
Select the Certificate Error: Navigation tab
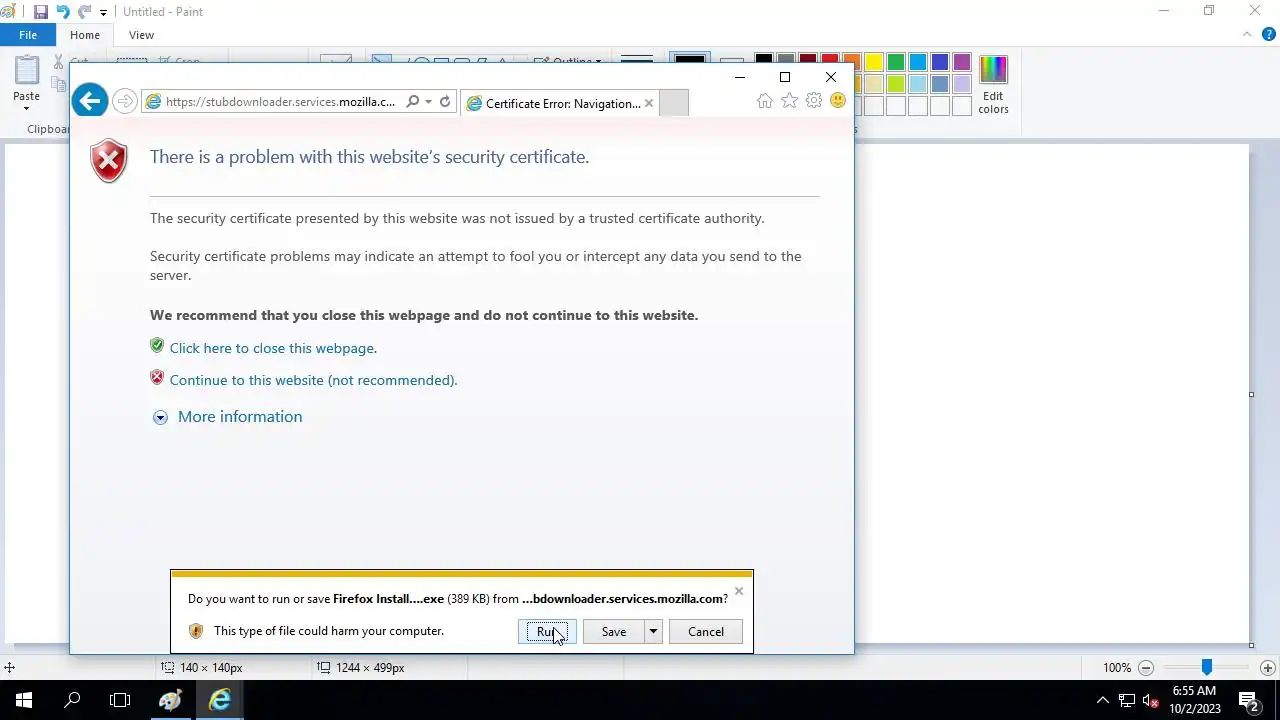coord(562,103)
